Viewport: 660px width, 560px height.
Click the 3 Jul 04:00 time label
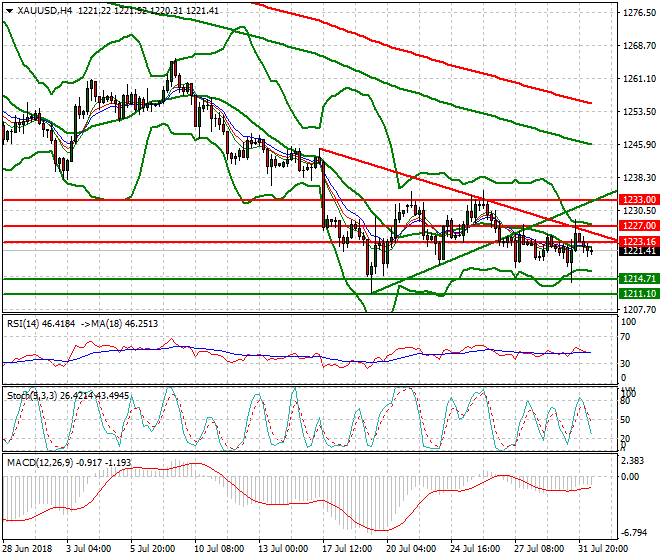tap(89, 549)
